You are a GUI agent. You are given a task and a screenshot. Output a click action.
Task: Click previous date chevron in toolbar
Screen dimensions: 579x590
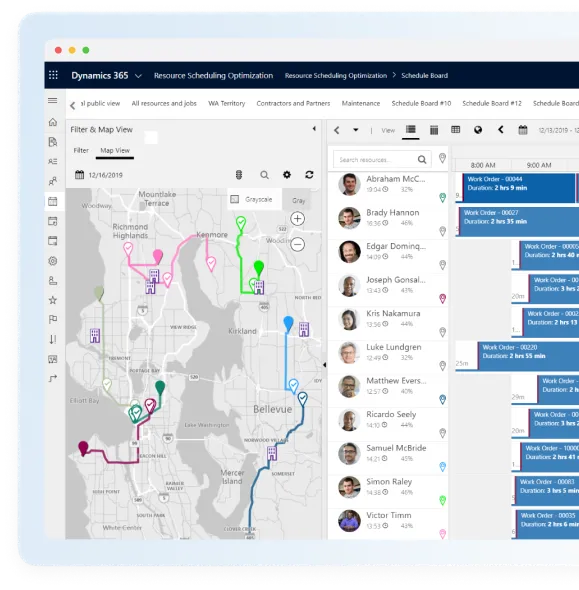(501, 130)
